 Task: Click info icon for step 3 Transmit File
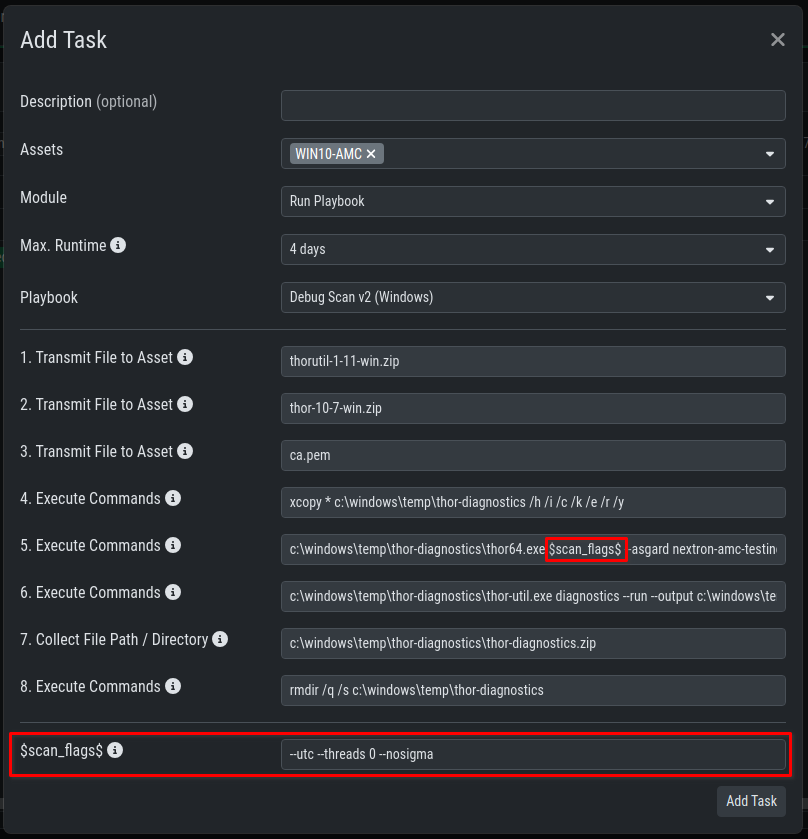coord(185,451)
